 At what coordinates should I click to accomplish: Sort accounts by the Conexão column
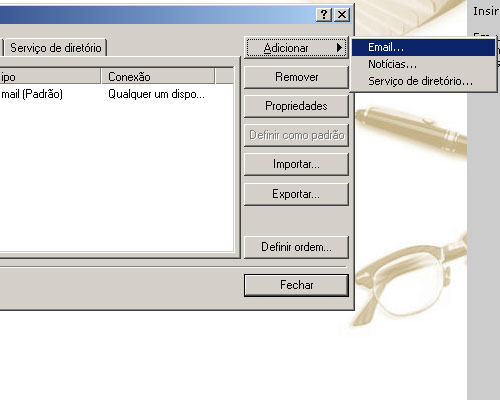tap(158, 77)
